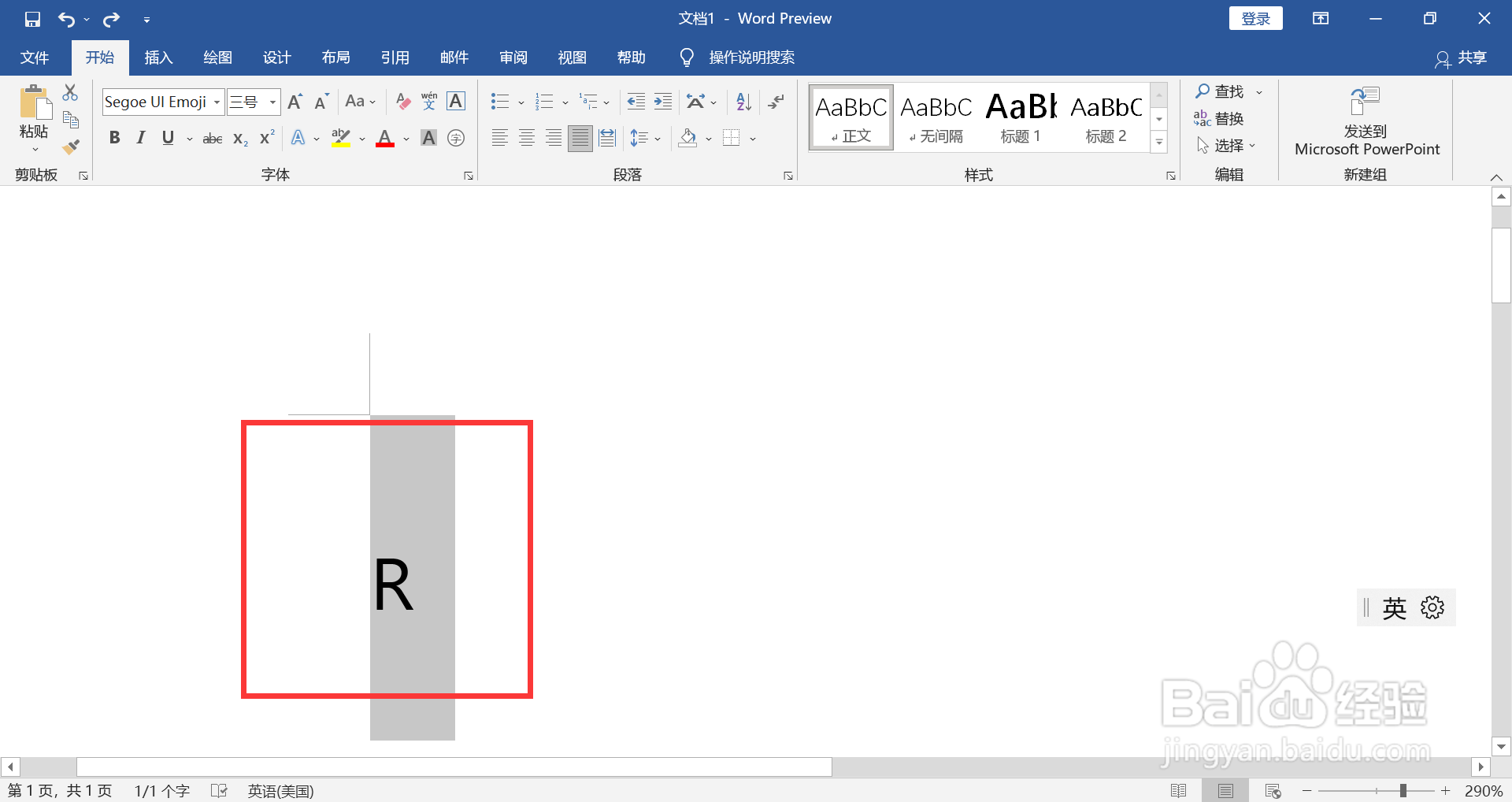Click the Share (共享) button
This screenshot has height=802, width=1512.
1461,58
